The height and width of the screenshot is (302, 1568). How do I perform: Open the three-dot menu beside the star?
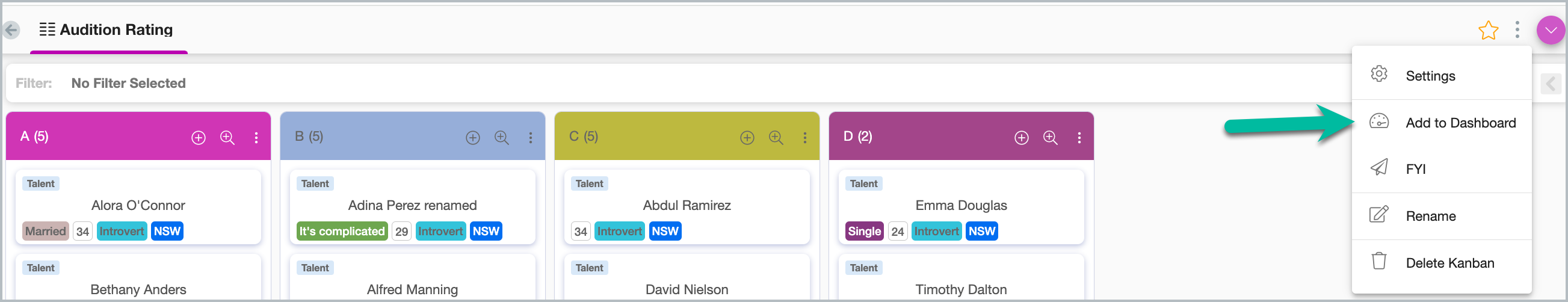pos(1517,29)
